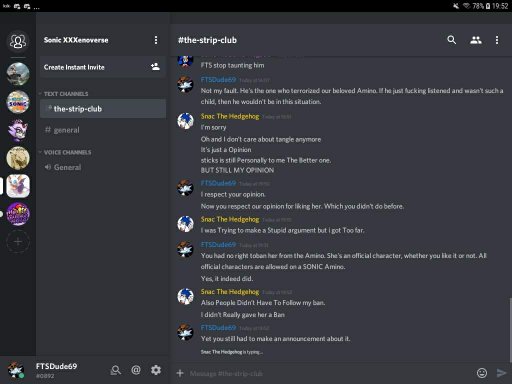
Task: Open user settings gear
Action: coord(156,370)
